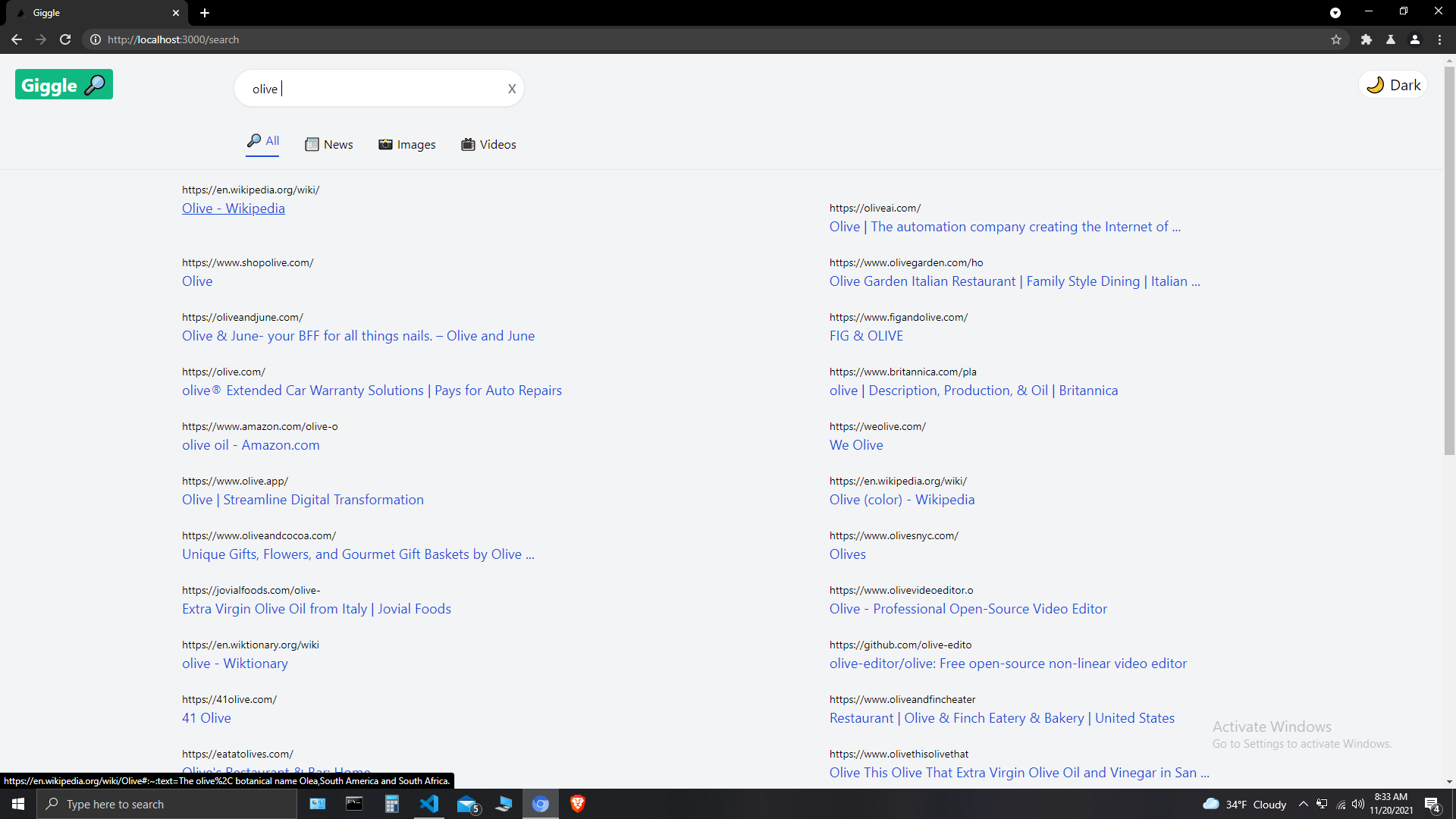Open Olive Streamline Digital Transformation link
The width and height of the screenshot is (1456, 819).
tap(303, 500)
